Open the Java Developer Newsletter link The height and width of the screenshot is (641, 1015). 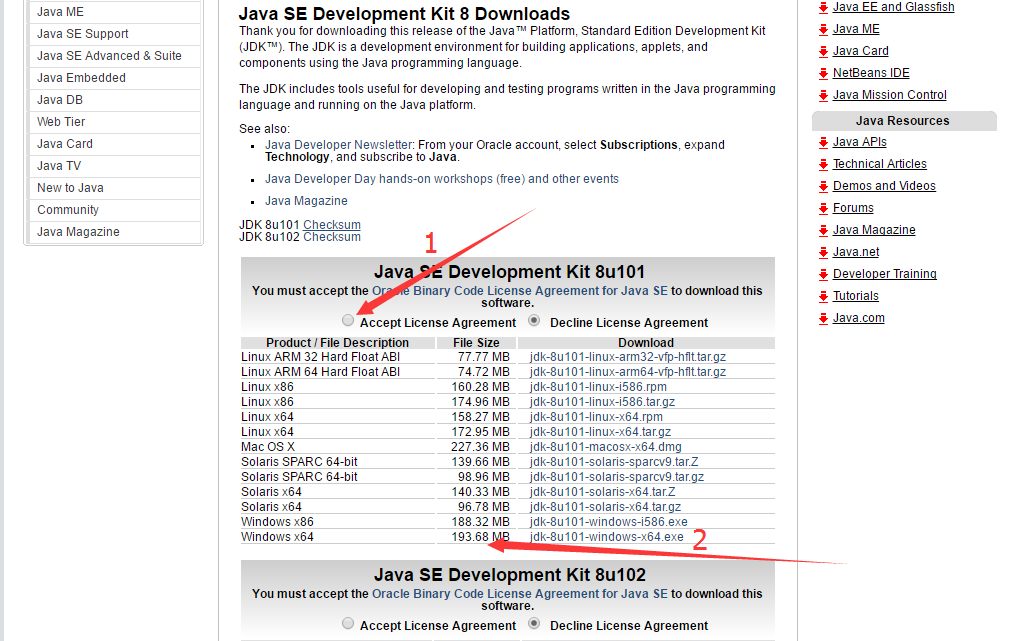click(x=339, y=145)
